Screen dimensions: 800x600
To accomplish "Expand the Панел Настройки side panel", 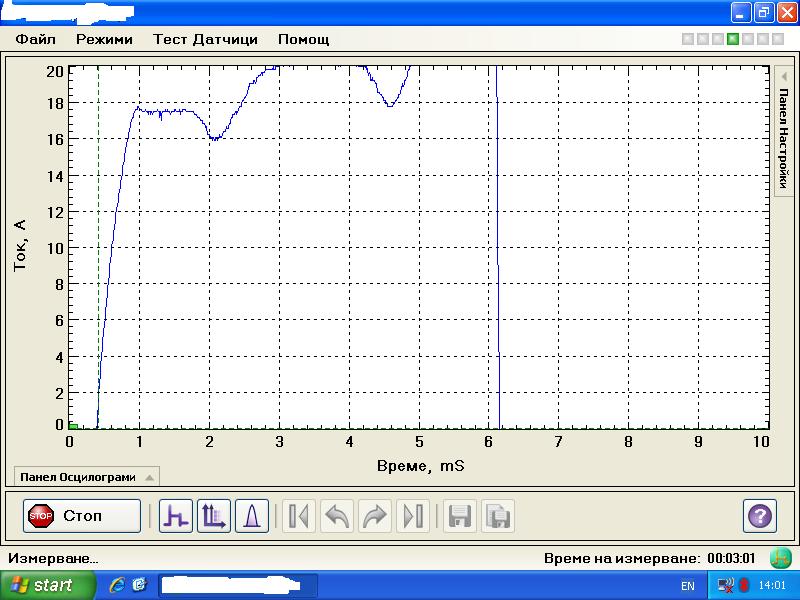I will point(784,130).
